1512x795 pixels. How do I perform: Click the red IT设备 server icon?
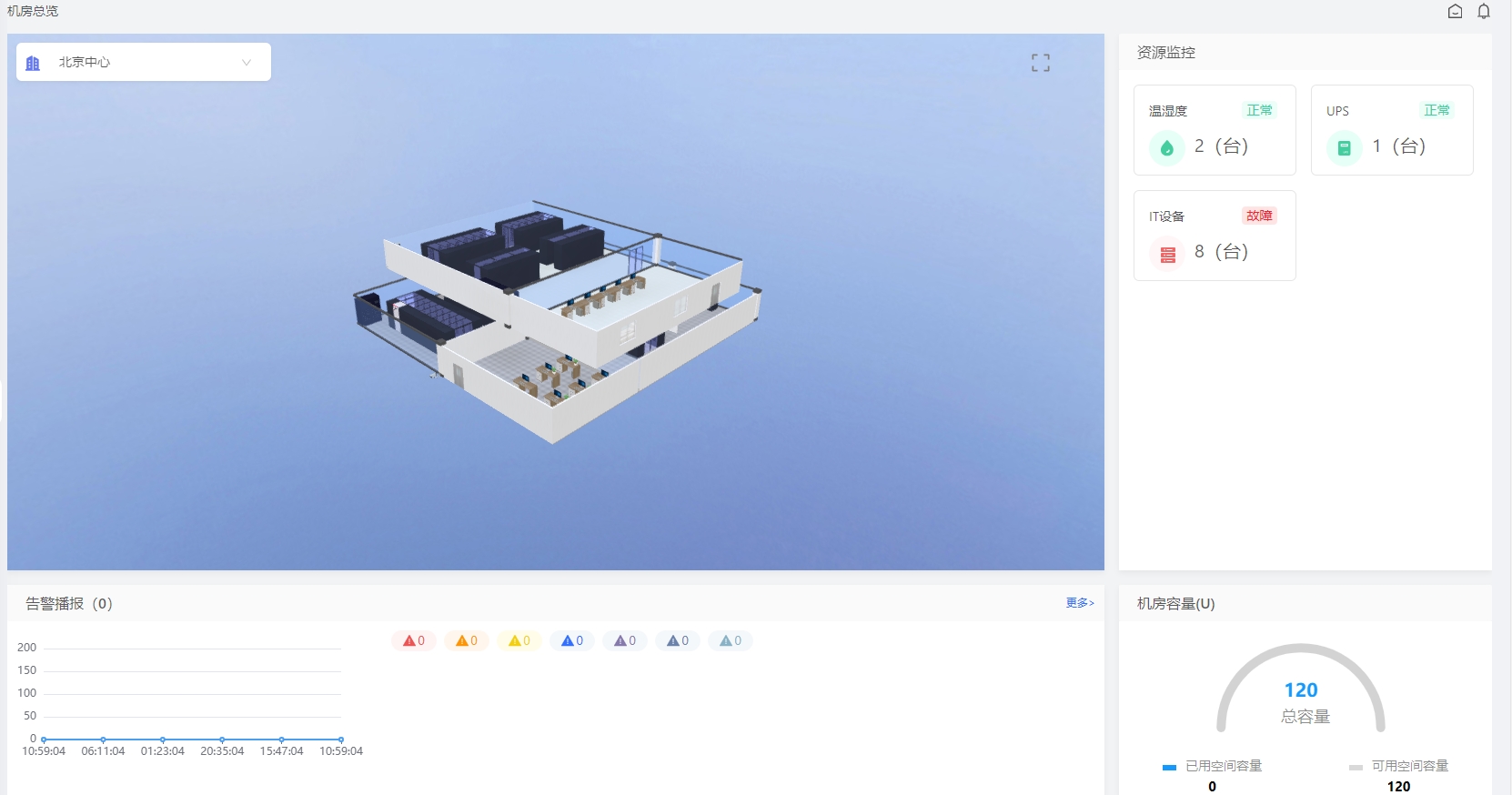pyautogui.click(x=1167, y=254)
